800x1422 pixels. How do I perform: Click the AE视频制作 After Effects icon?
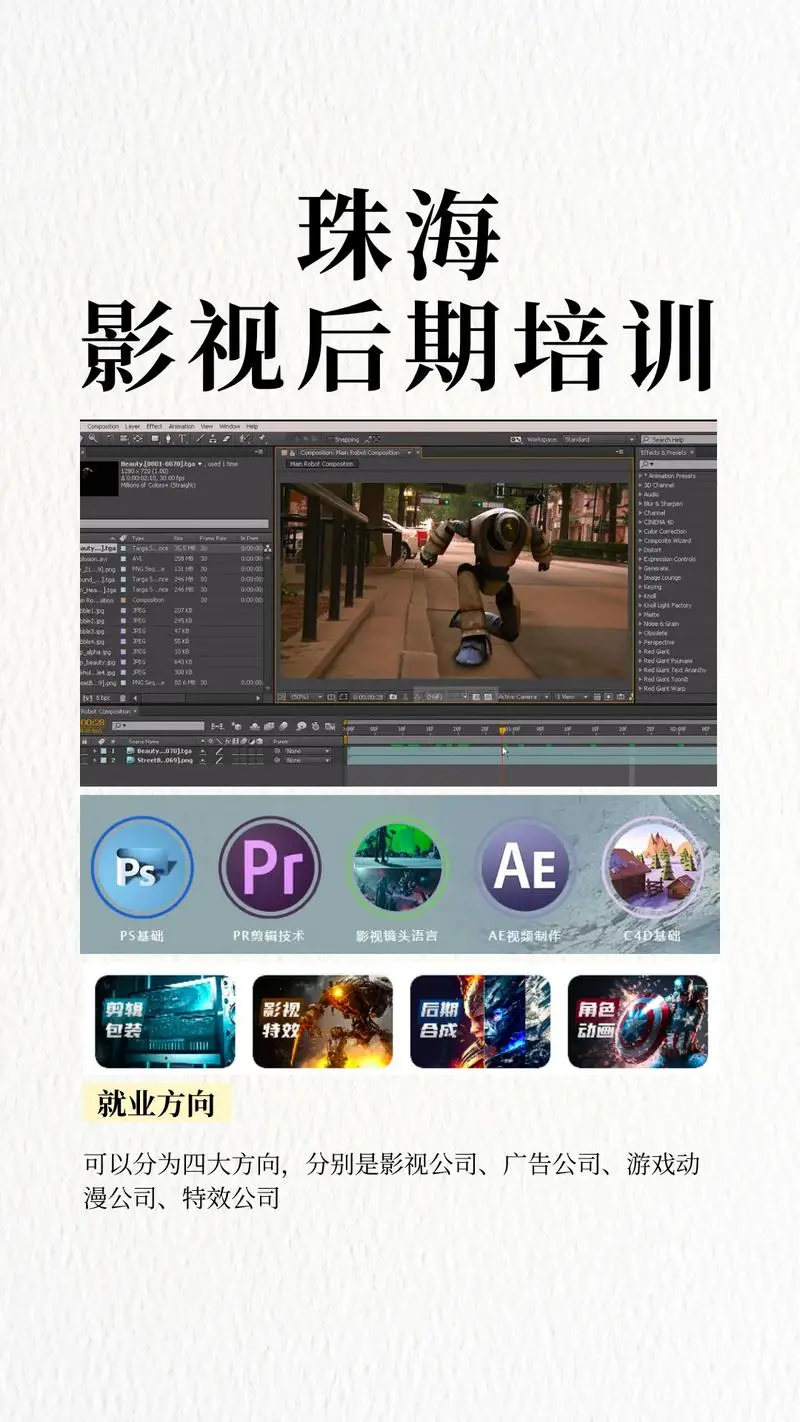[524, 866]
